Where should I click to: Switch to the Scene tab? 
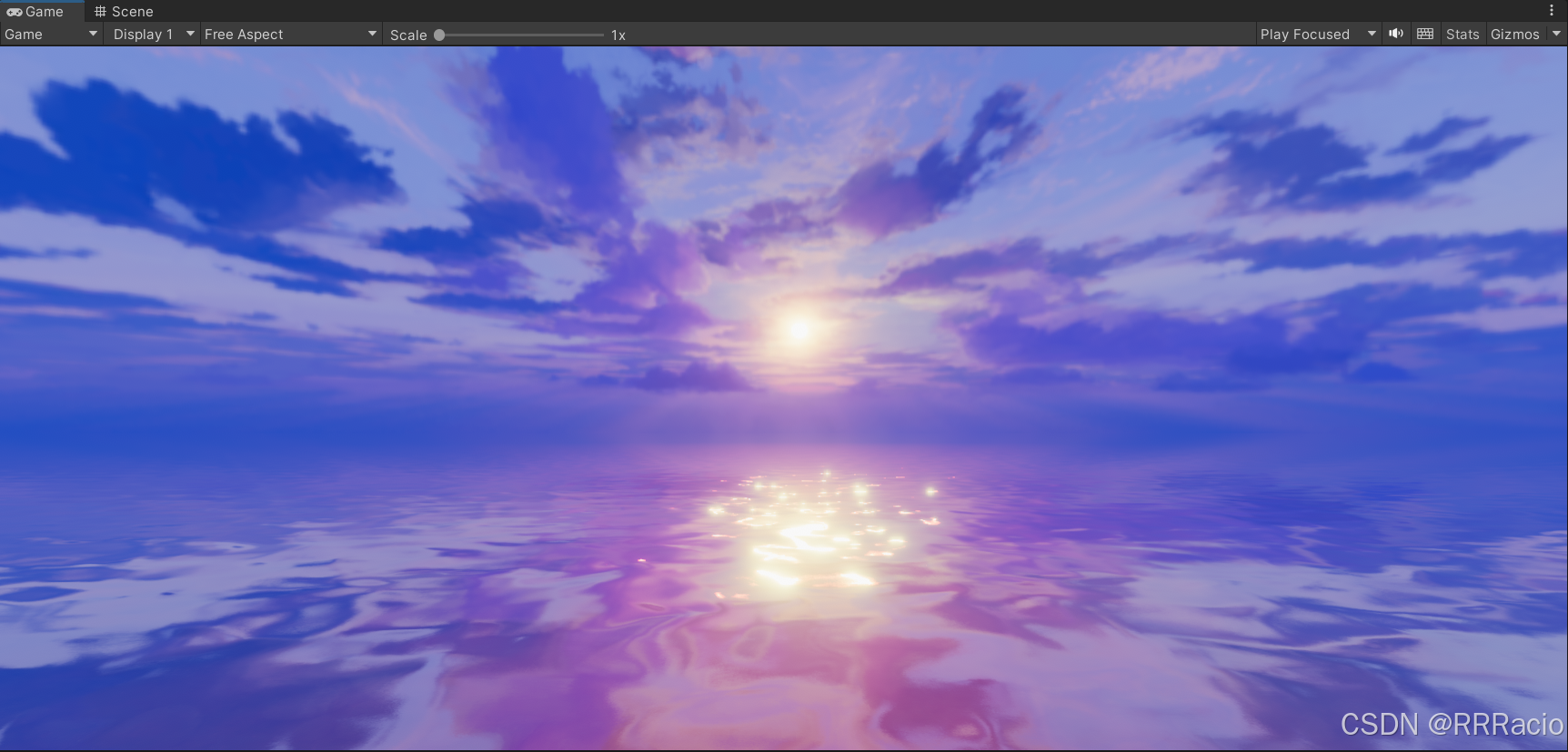pyautogui.click(x=125, y=11)
